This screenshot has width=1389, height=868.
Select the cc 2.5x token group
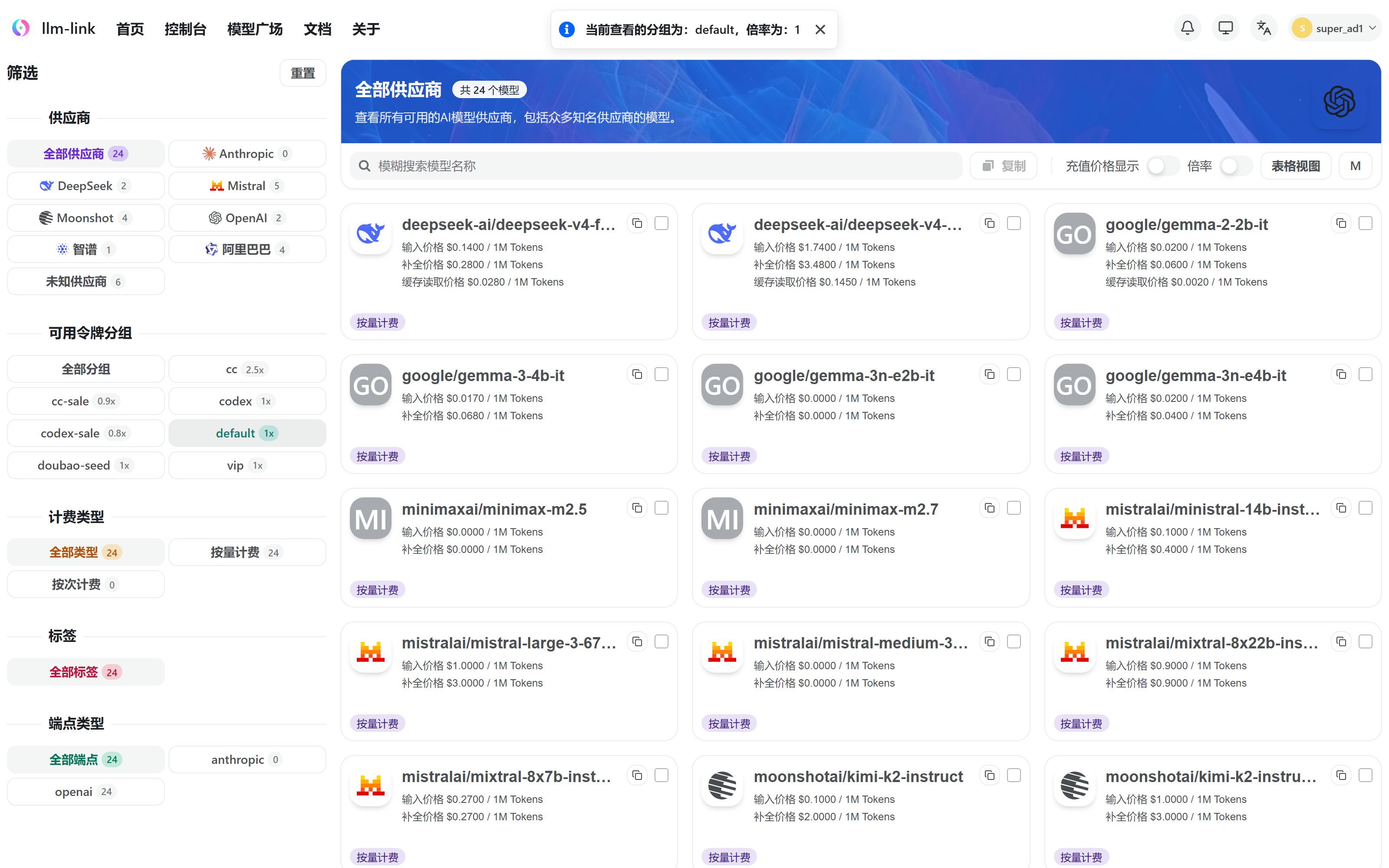247,370
